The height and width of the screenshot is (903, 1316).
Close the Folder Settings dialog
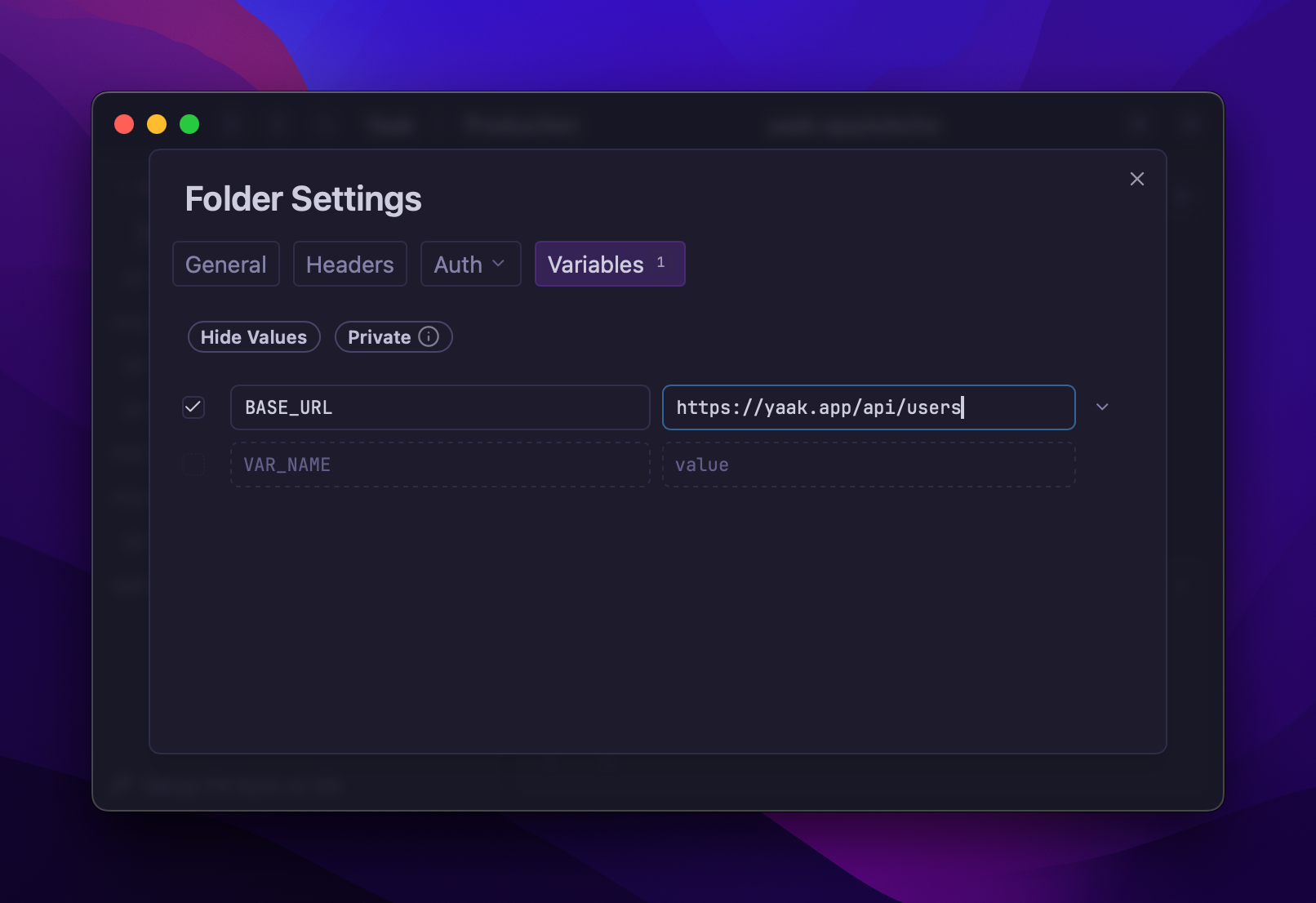(x=1136, y=179)
